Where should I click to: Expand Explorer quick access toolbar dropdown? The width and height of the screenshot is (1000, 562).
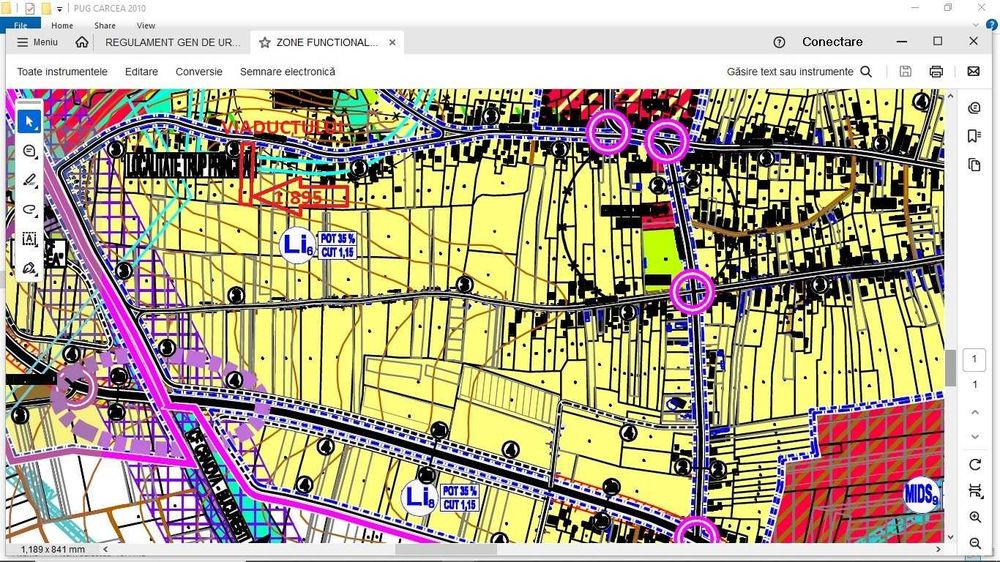tap(59, 9)
